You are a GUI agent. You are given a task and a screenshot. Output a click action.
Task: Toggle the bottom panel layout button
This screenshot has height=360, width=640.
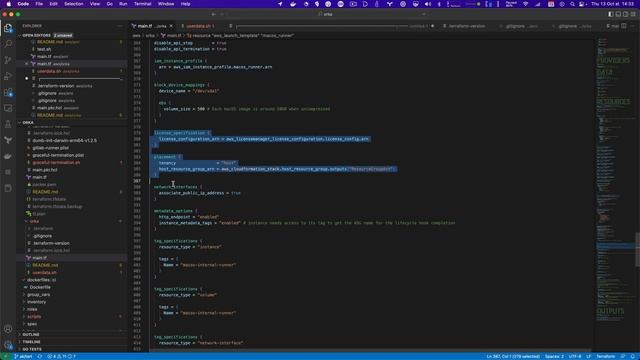[618, 14]
